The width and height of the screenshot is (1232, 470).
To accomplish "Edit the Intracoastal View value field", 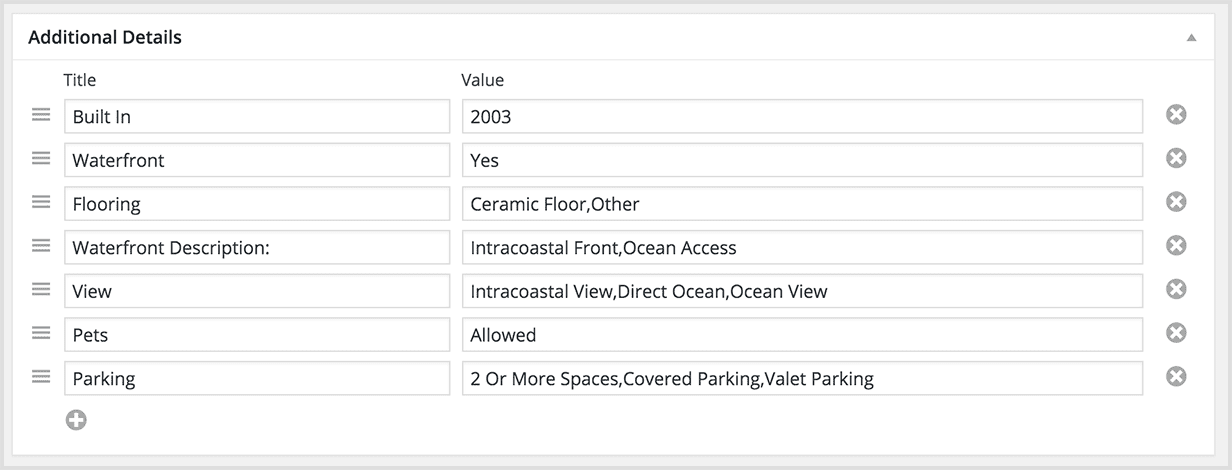I will [802, 290].
